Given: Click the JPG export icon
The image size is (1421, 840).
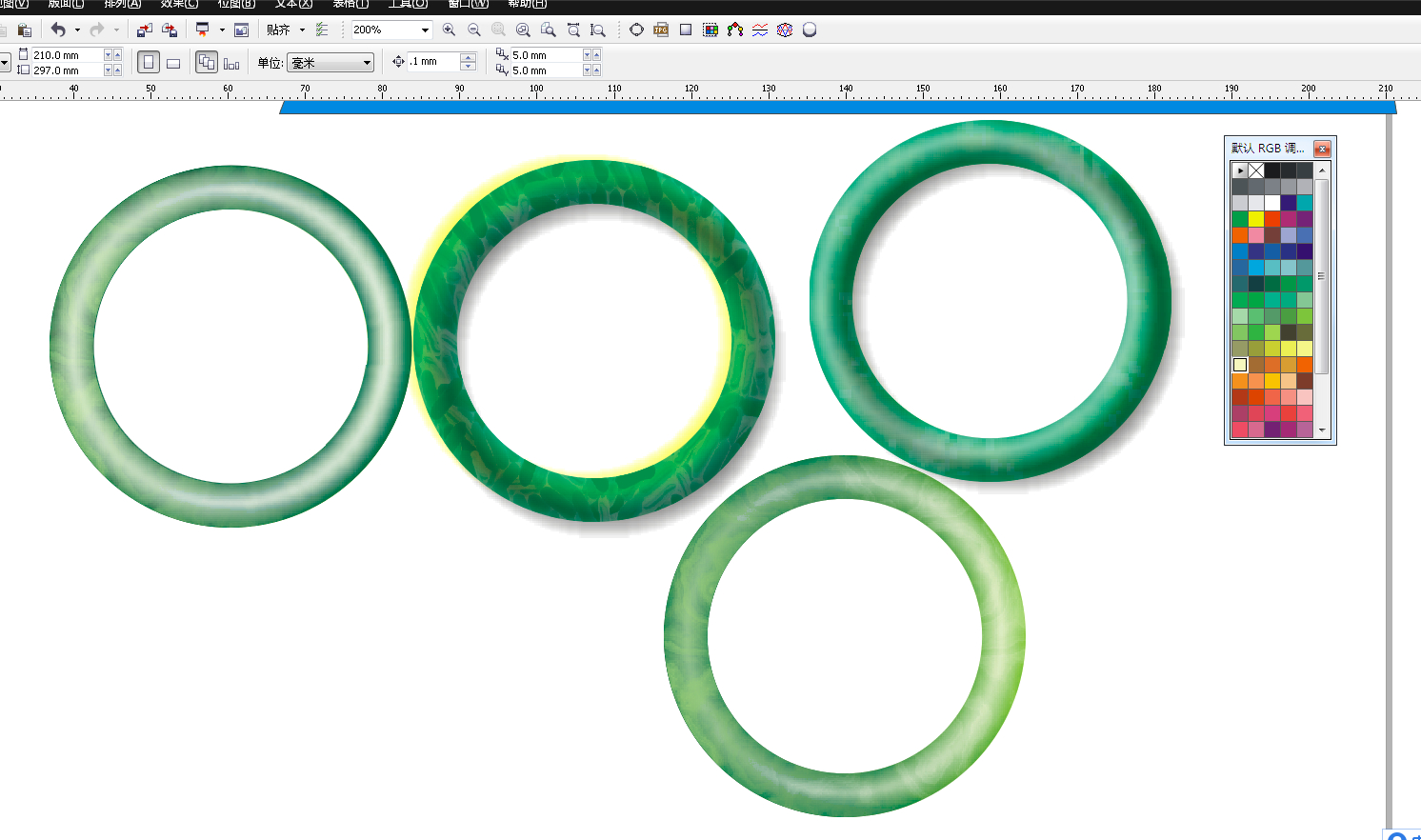Looking at the screenshot, I should (661, 30).
